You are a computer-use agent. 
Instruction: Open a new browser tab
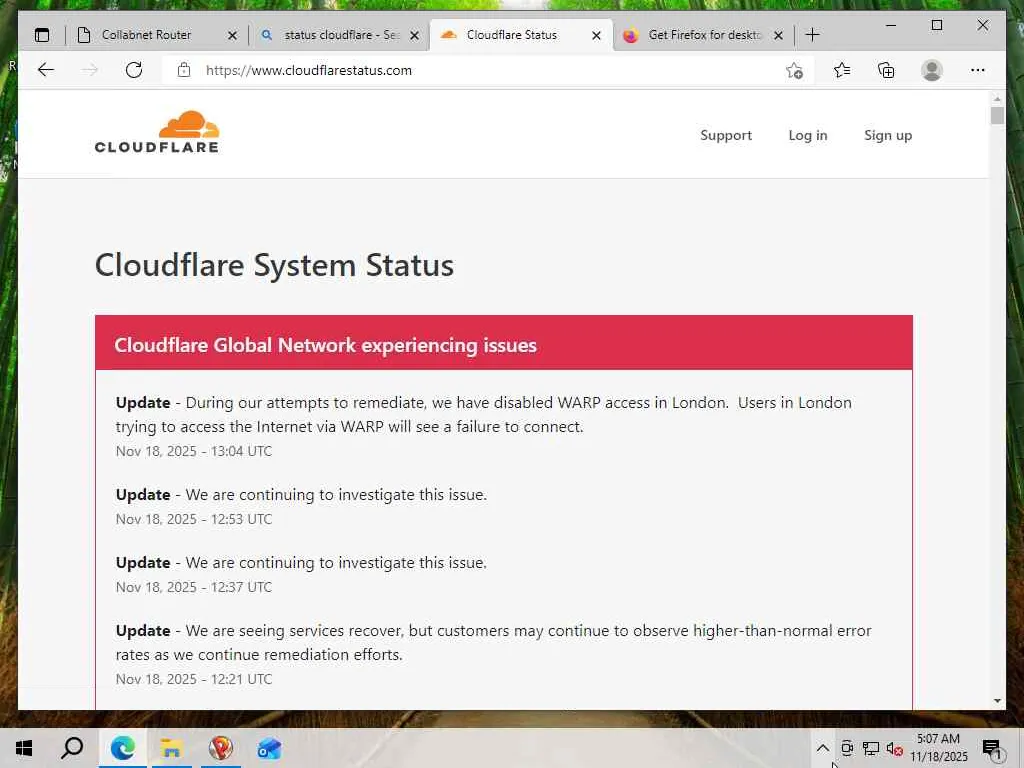tap(812, 35)
